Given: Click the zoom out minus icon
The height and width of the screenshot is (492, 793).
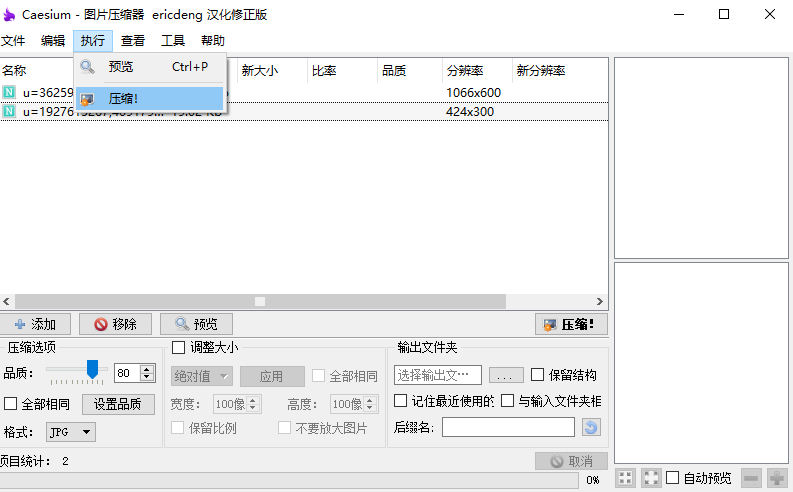Looking at the screenshot, I should [751, 477].
